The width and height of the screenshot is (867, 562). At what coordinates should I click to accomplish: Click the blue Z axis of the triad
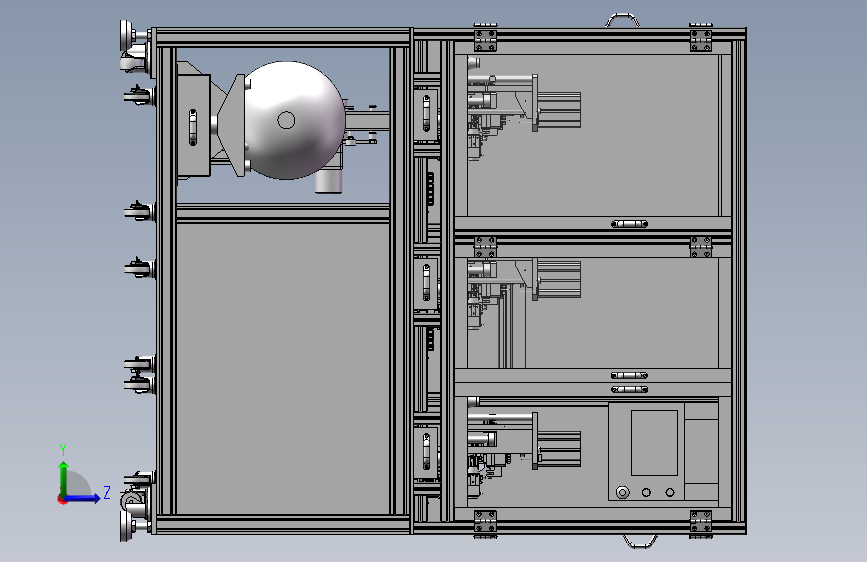pos(83,498)
